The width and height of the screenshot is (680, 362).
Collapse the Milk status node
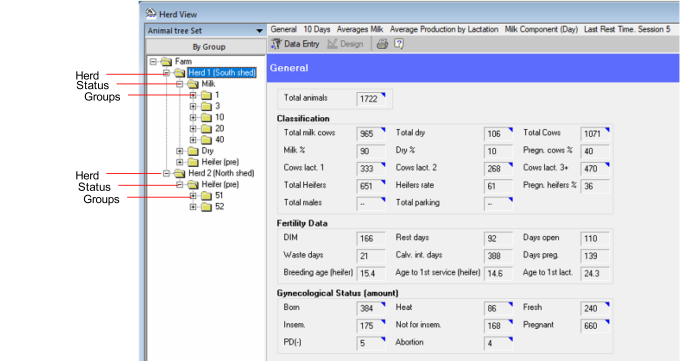coord(180,84)
